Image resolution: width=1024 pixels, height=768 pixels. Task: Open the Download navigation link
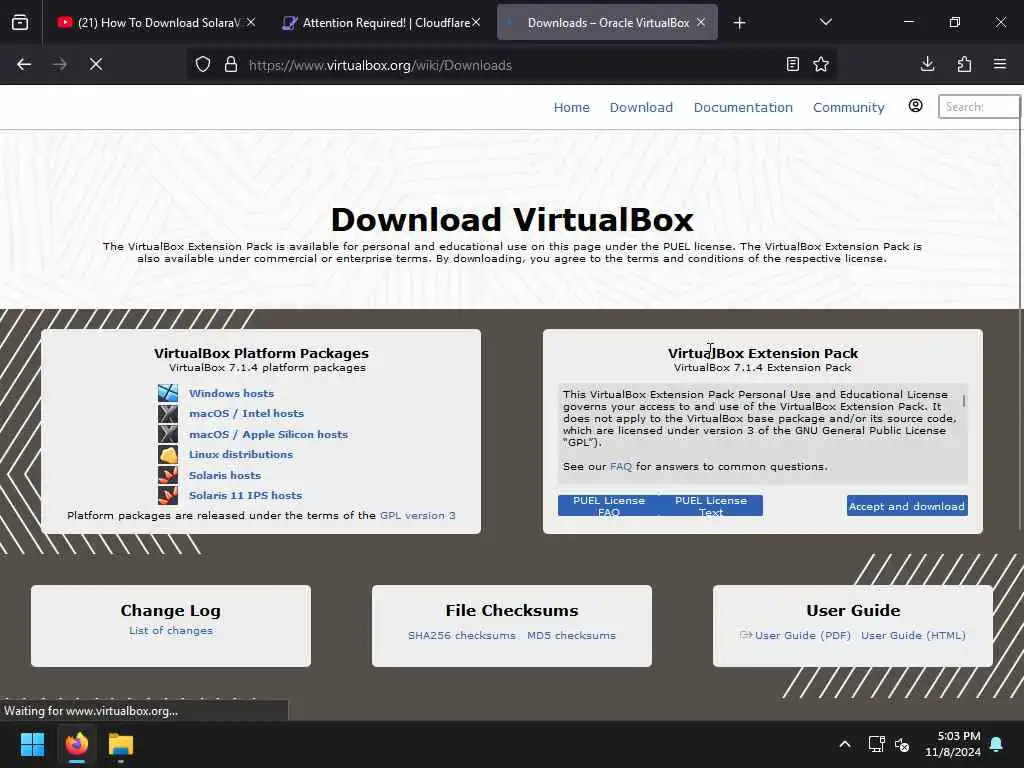click(641, 107)
